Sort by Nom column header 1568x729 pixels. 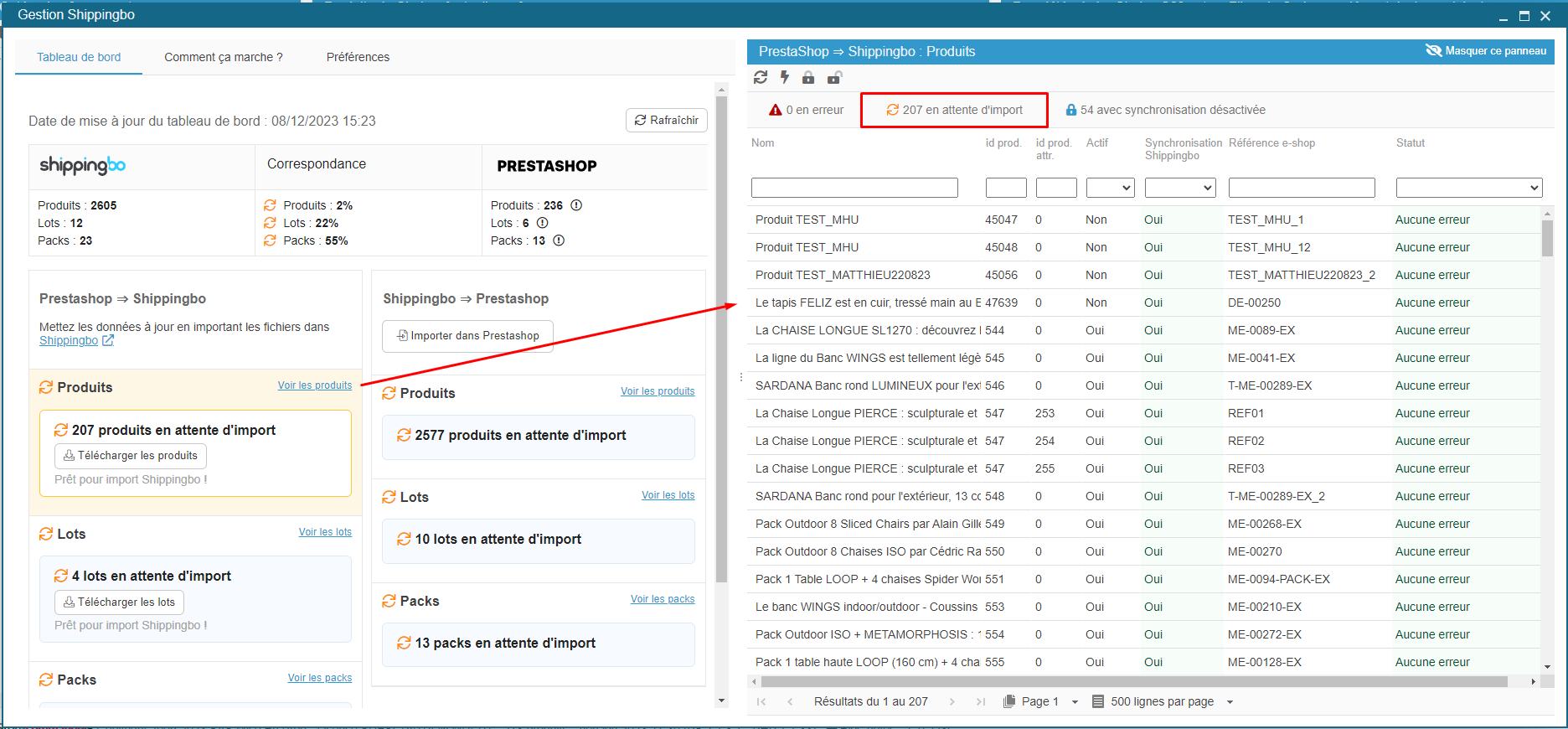tap(762, 143)
